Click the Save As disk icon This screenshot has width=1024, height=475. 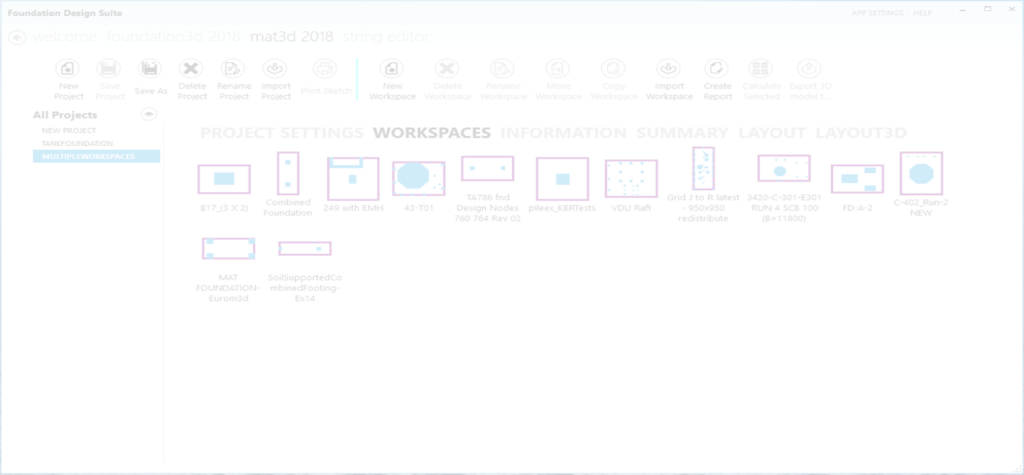point(150,69)
